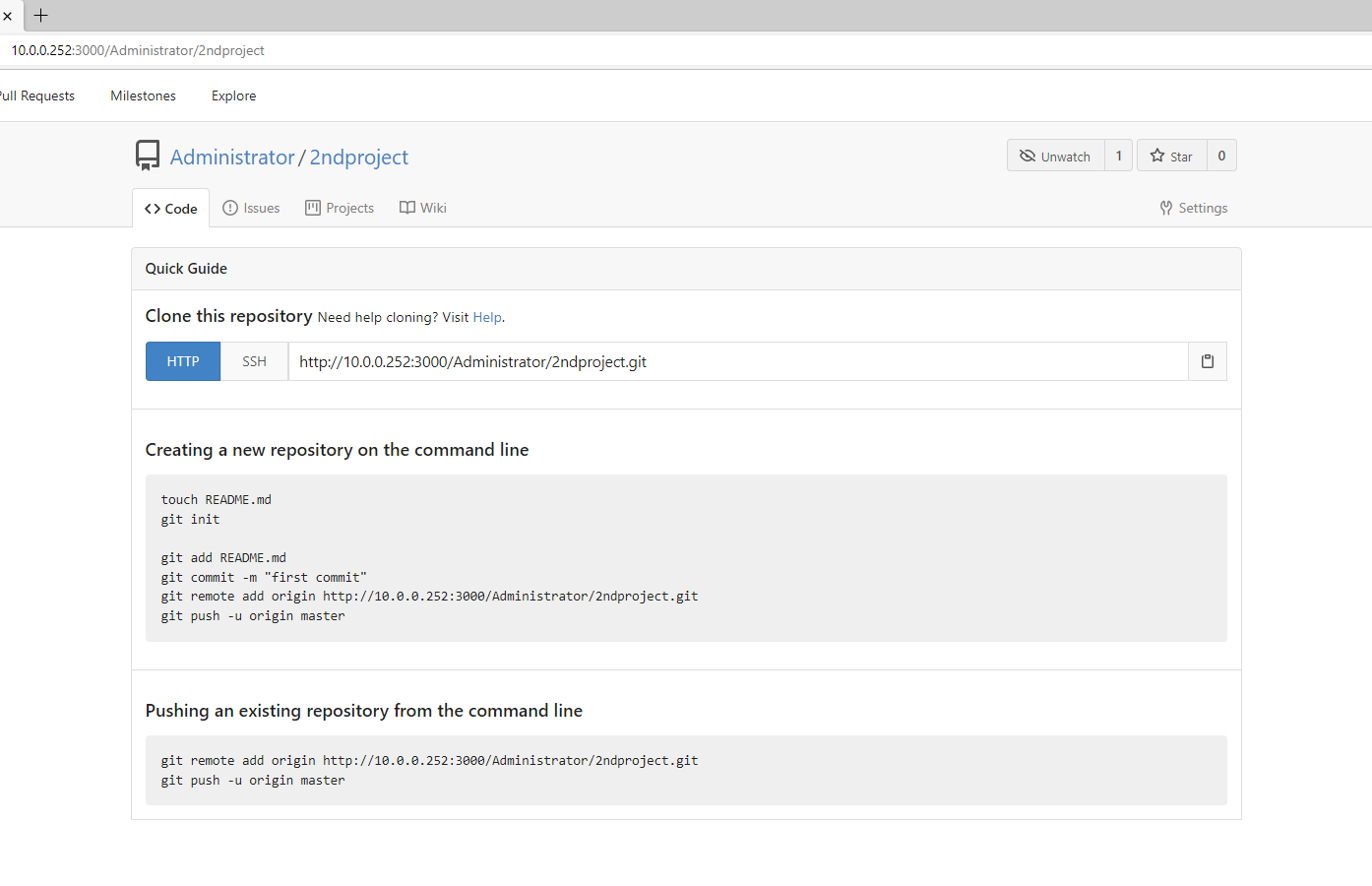Switch clone protocol to SSH
Viewport: 1372px width, 886px height.
tap(254, 361)
